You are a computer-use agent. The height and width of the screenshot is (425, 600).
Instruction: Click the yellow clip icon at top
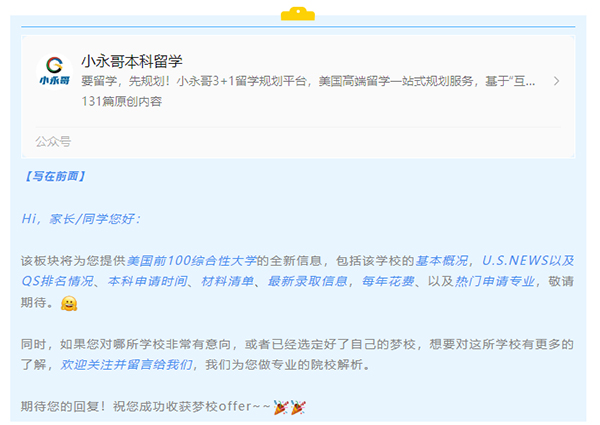[298, 13]
